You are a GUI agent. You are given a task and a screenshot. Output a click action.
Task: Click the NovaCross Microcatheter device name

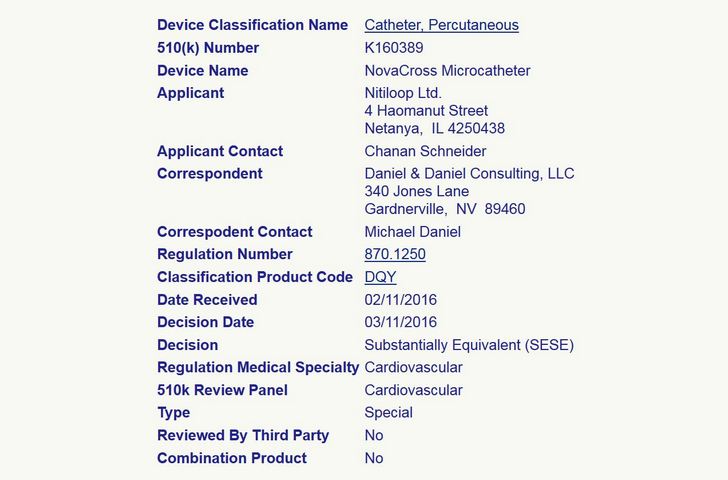pos(447,71)
